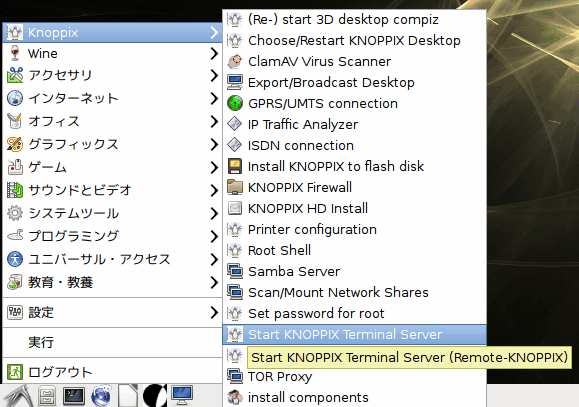Click the サウンドとビデオ film icon
Viewport: 579px width, 407px height.
click(x=15, y=190)
